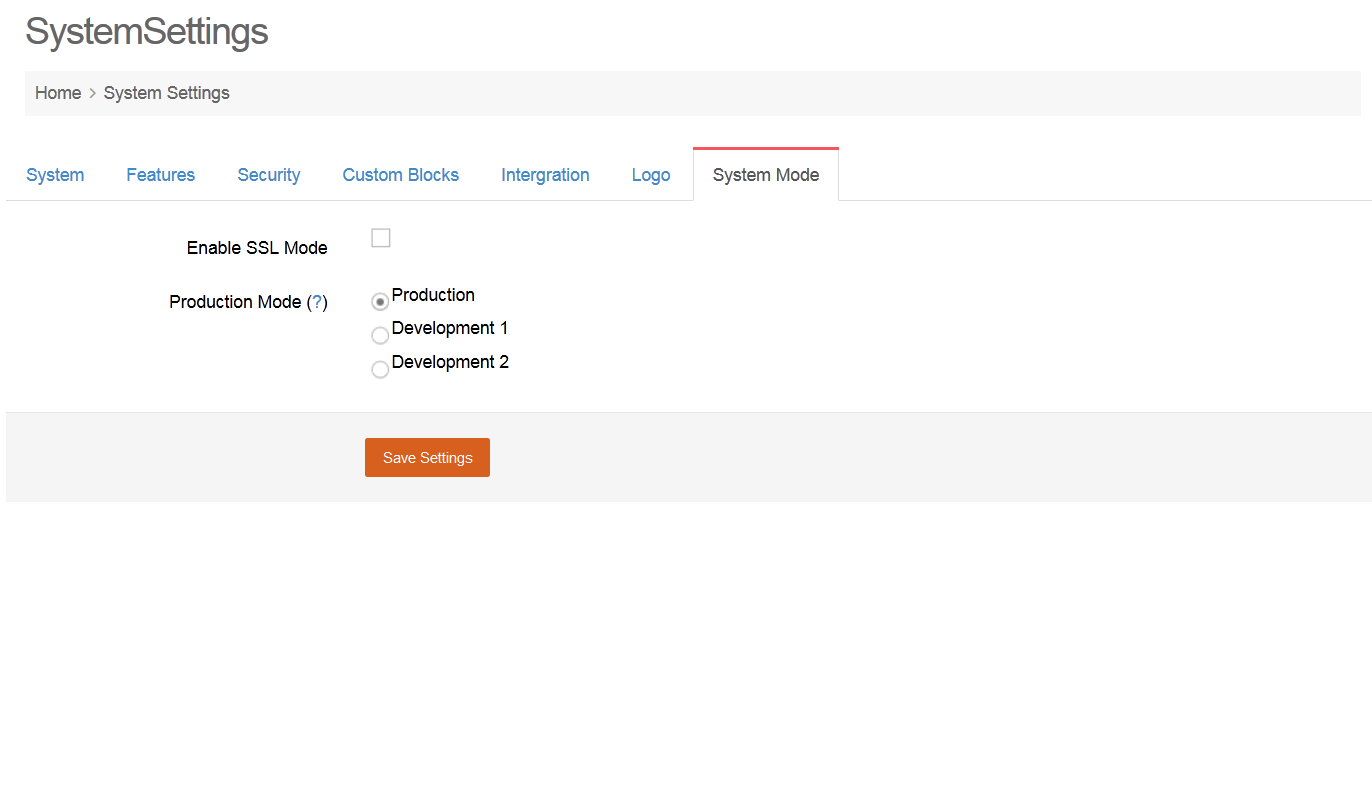Click the SystemSettings page heading
This screenshot has height=795, width=1372.
[146, 32]
